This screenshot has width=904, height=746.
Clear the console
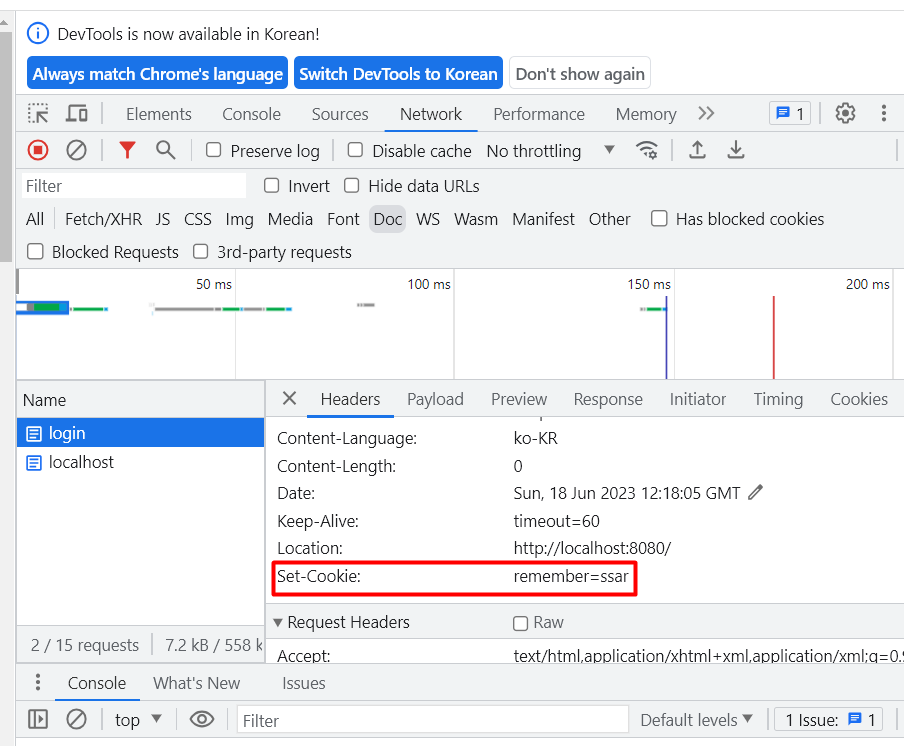pos(76,719)
